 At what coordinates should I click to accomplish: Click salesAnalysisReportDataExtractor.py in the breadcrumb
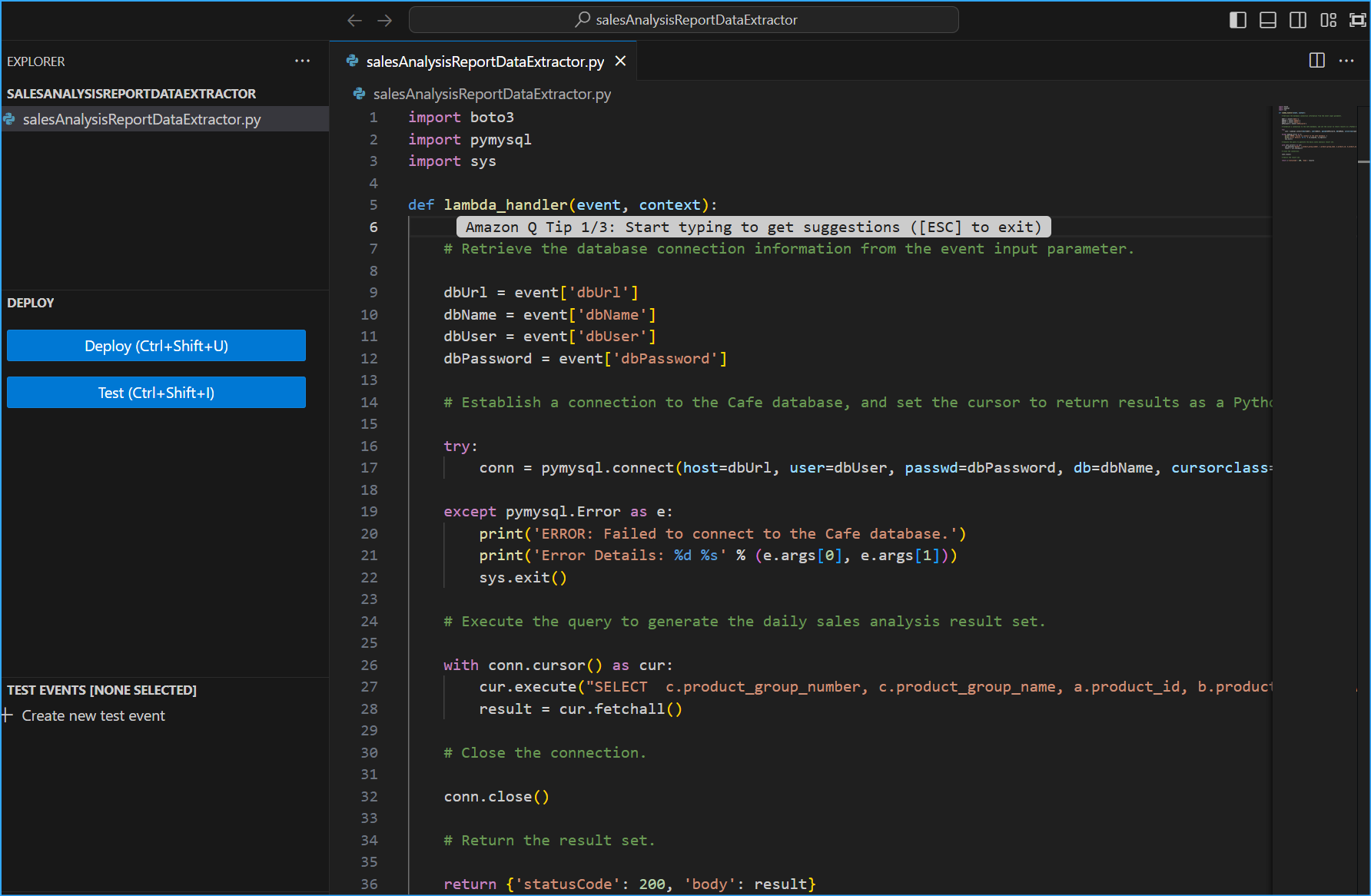[x=492, y=94]
